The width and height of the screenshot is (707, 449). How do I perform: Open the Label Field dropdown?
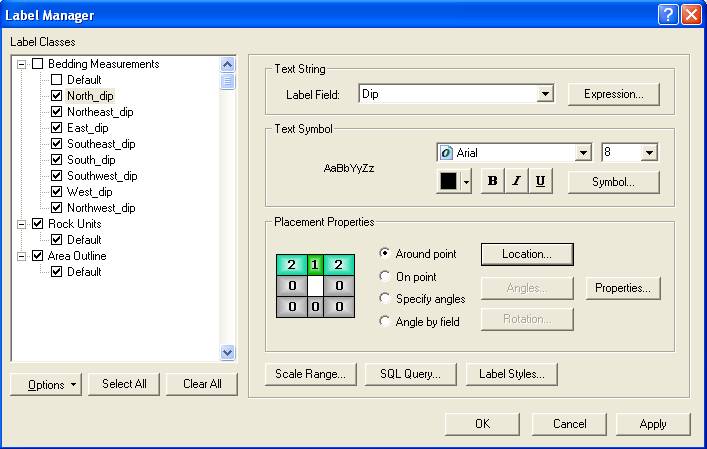coord(545,94)
